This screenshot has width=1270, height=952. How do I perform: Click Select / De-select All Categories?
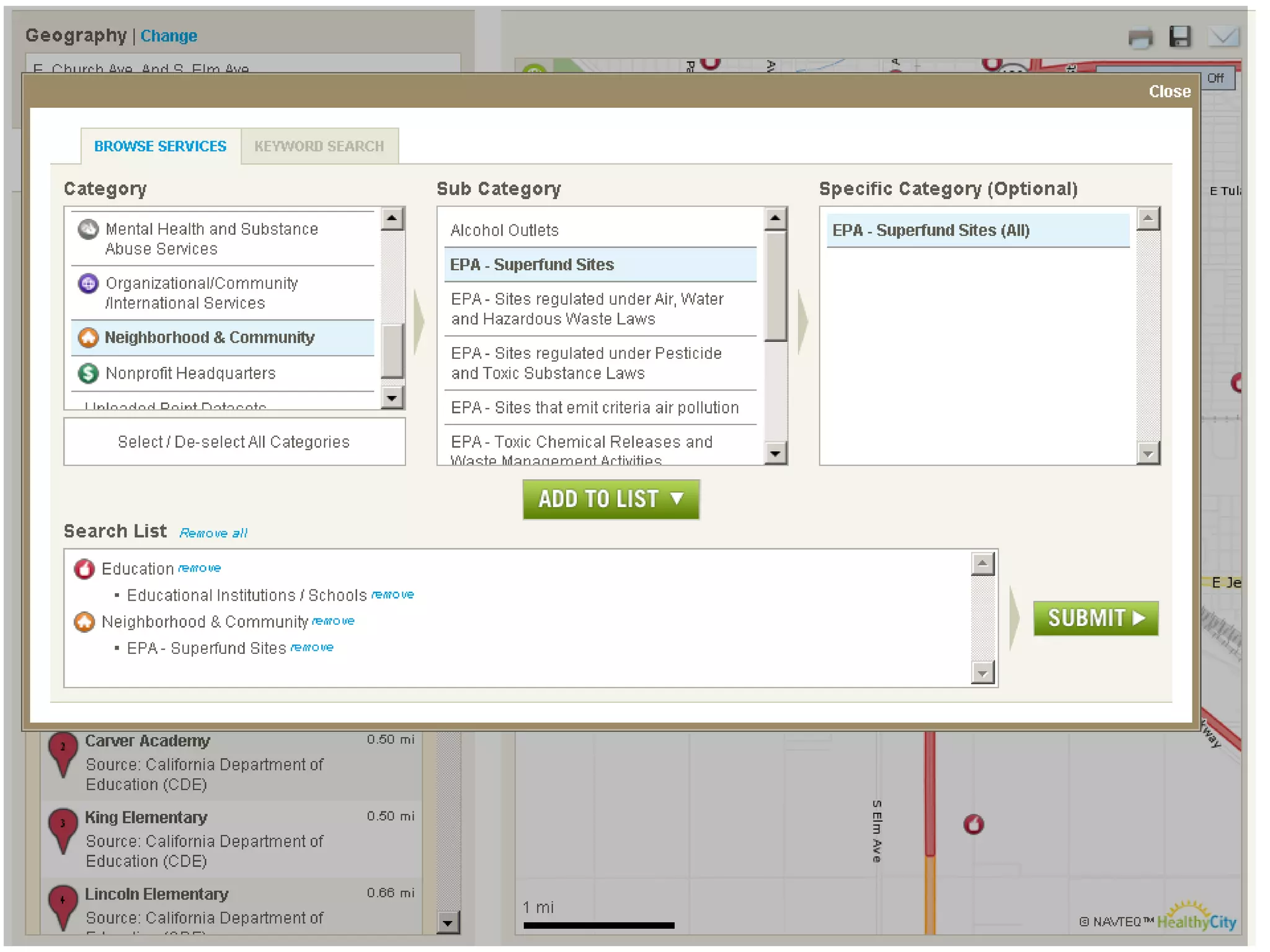coord(234,442)
